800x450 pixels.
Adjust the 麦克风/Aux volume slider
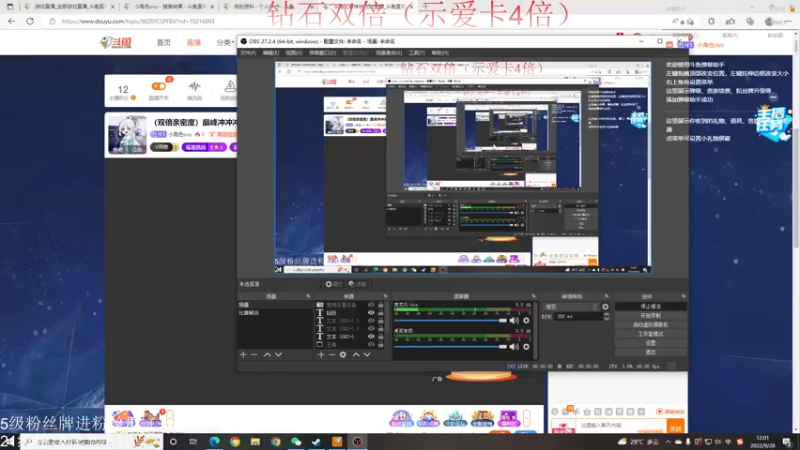coord(451,320)
